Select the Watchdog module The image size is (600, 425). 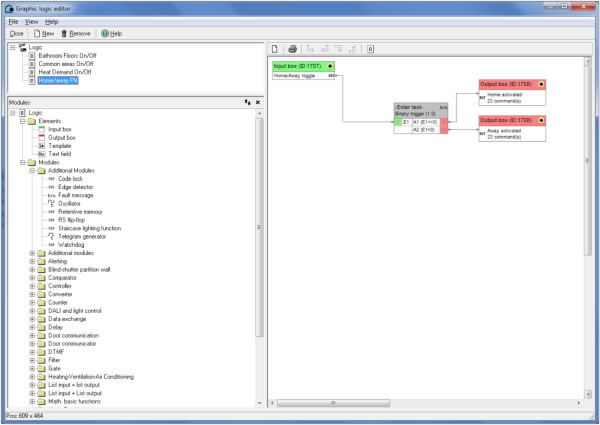coord(71,245)
